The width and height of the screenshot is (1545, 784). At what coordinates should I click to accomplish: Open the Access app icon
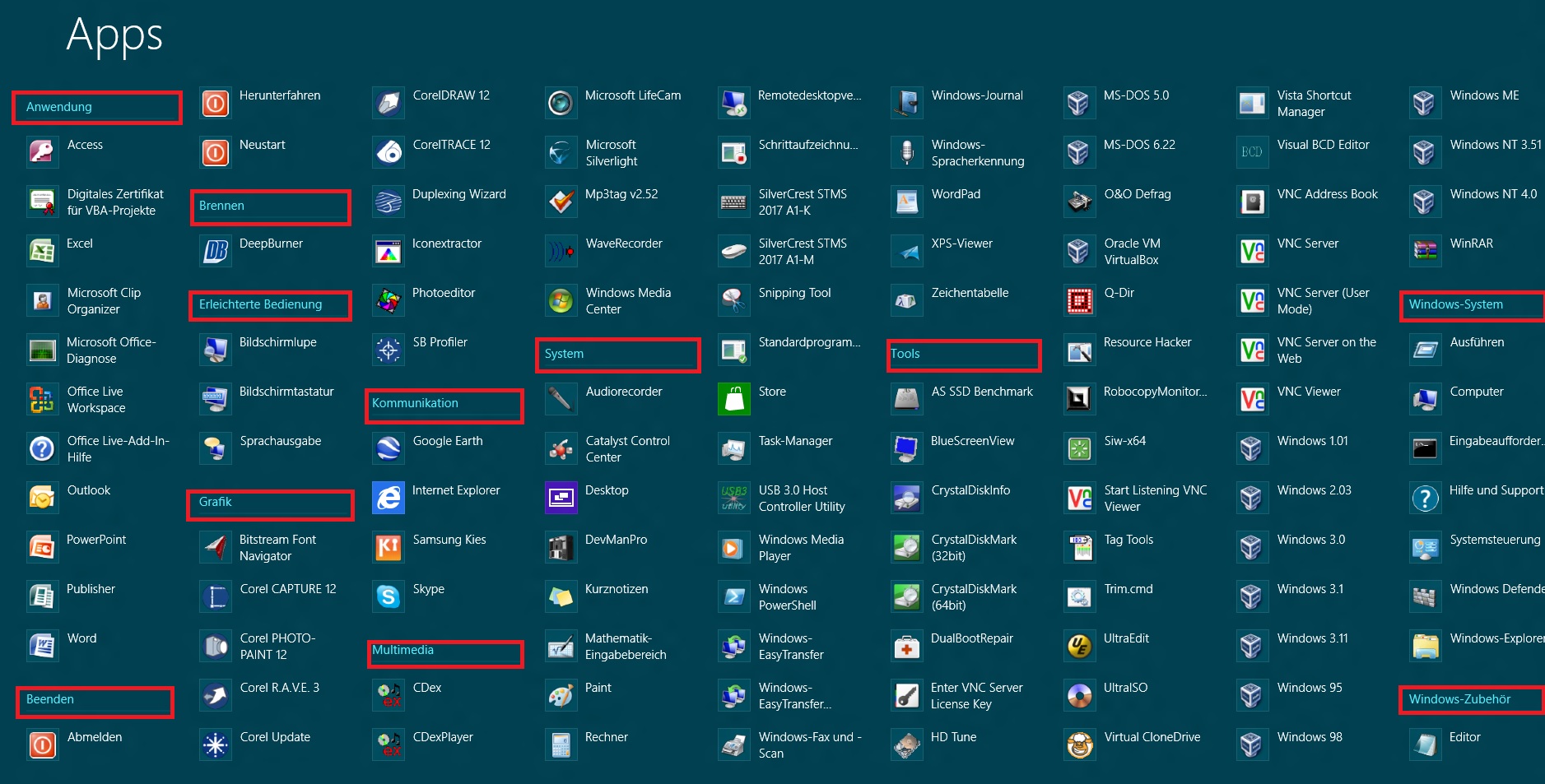point(42,152)
